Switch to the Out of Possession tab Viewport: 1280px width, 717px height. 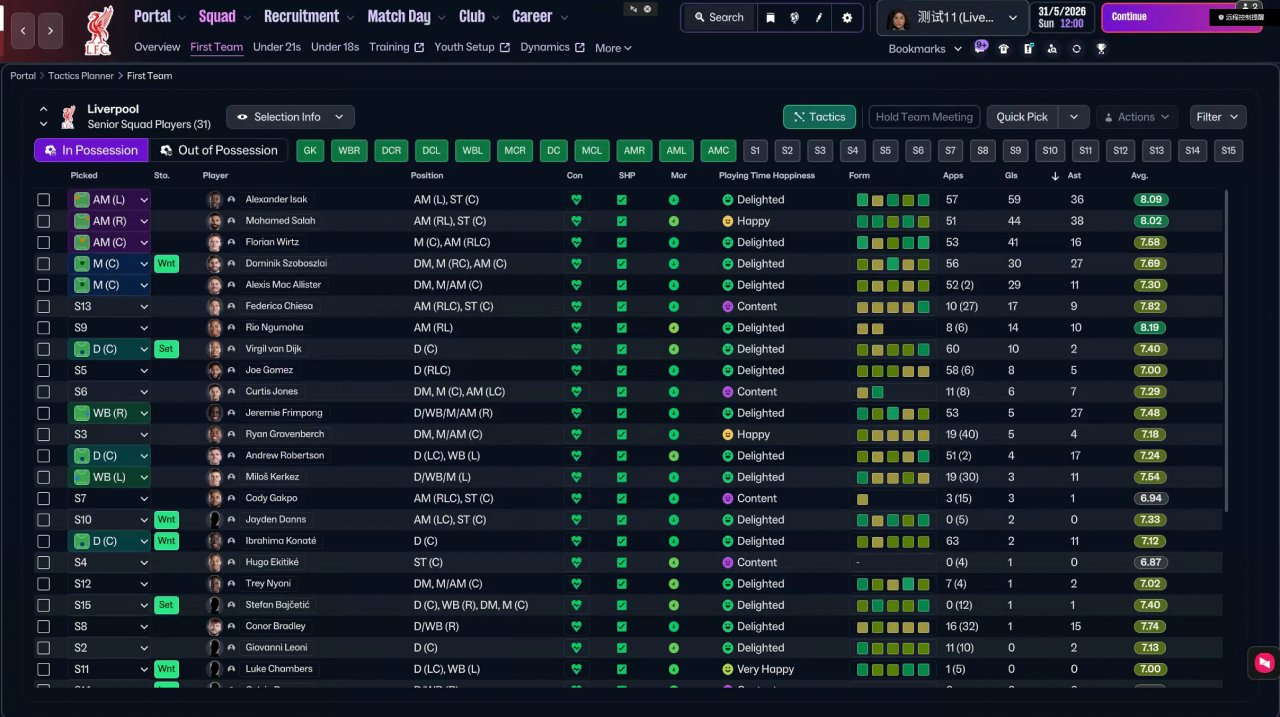218,150
